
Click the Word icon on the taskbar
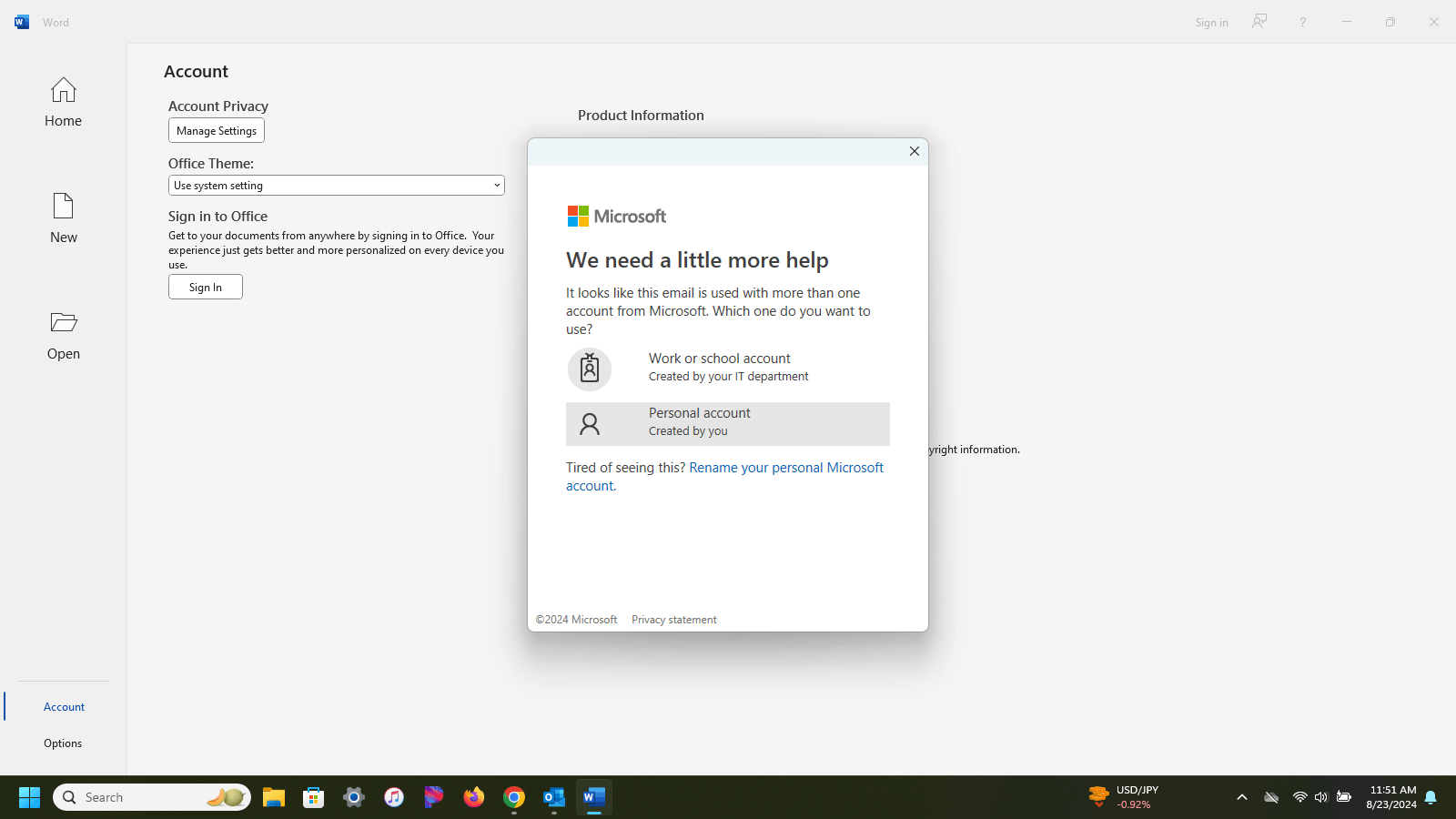(x=594, y=797)
